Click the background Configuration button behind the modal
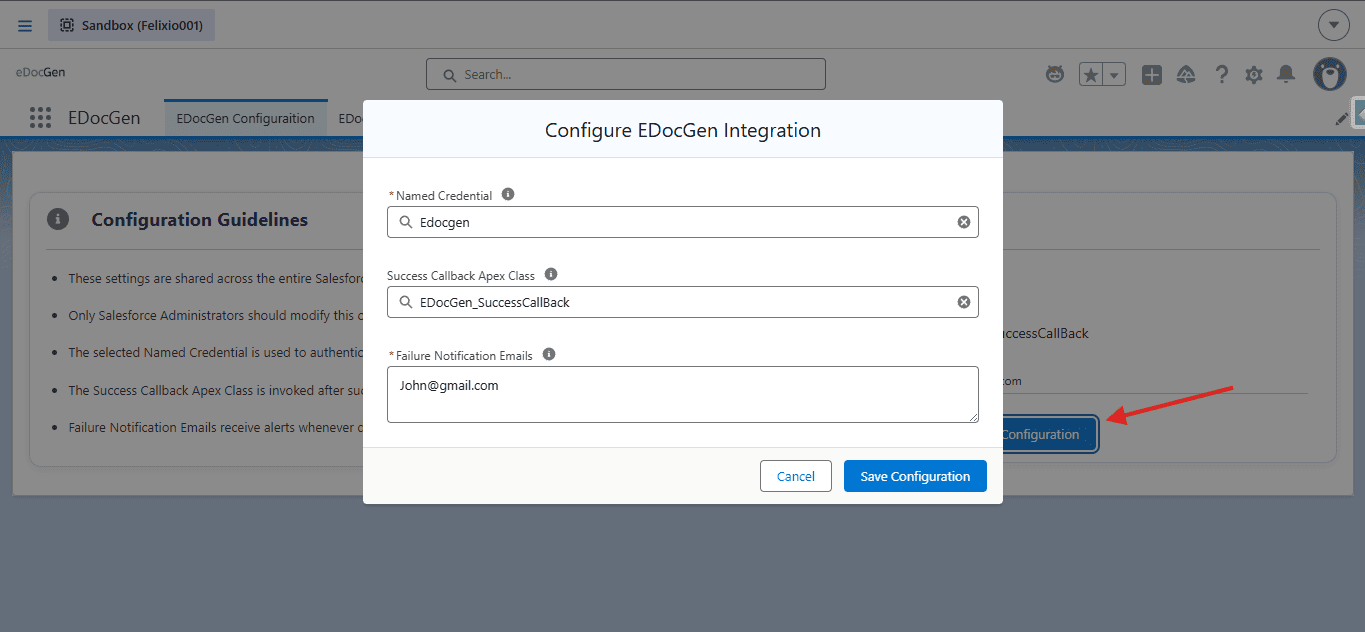This screenshot has width=1365, height=632. [1050, 435]
